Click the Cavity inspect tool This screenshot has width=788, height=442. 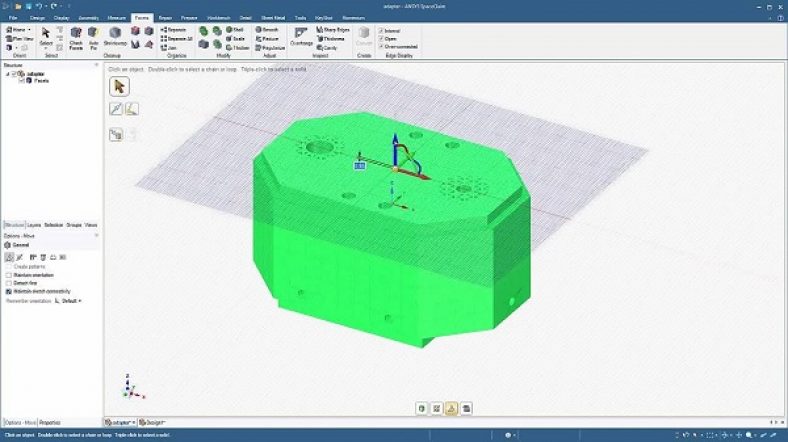pyautogui.click(x=327, y=48)
